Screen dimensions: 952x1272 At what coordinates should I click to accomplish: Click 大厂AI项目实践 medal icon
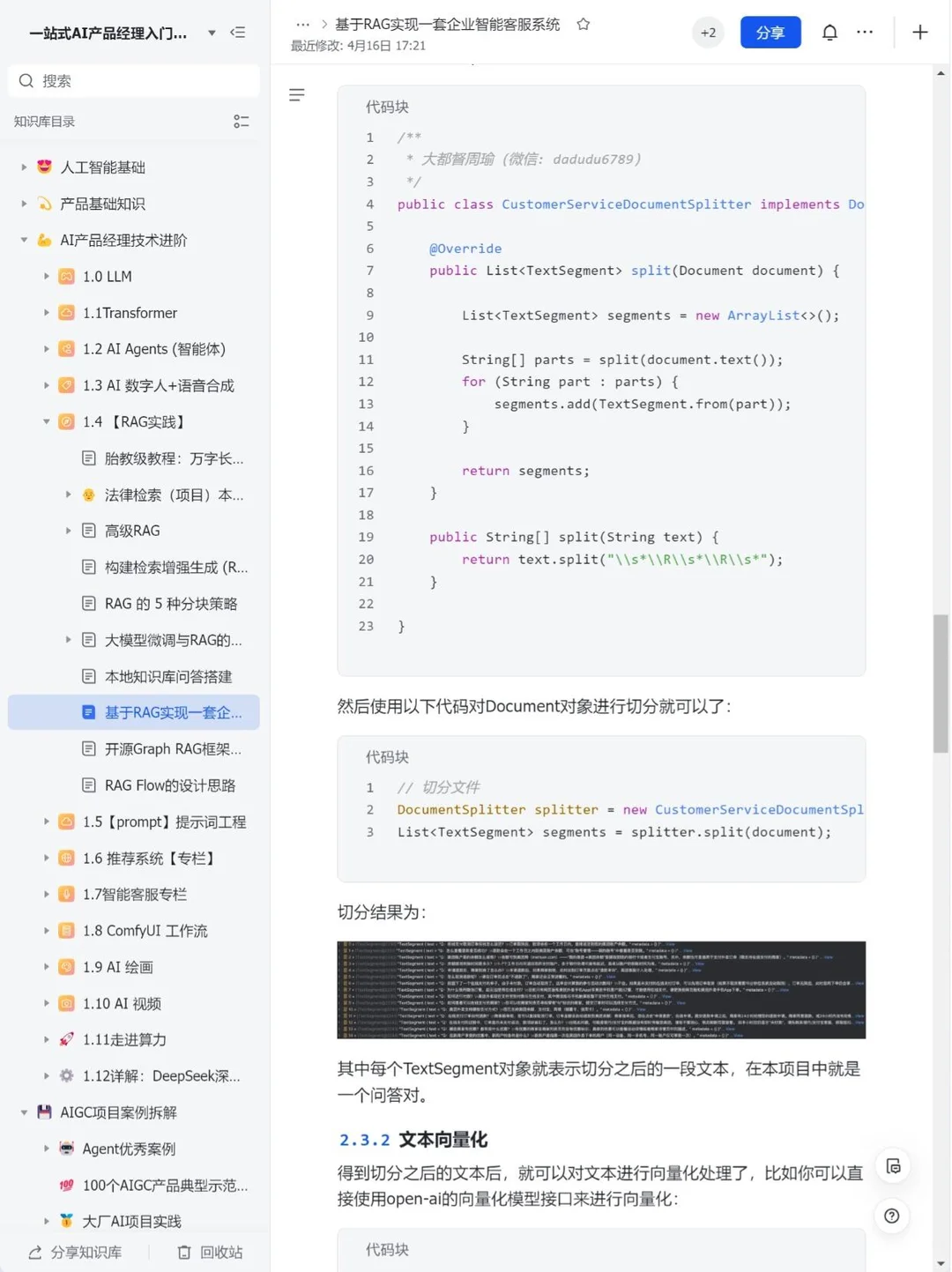[66, 1221]
